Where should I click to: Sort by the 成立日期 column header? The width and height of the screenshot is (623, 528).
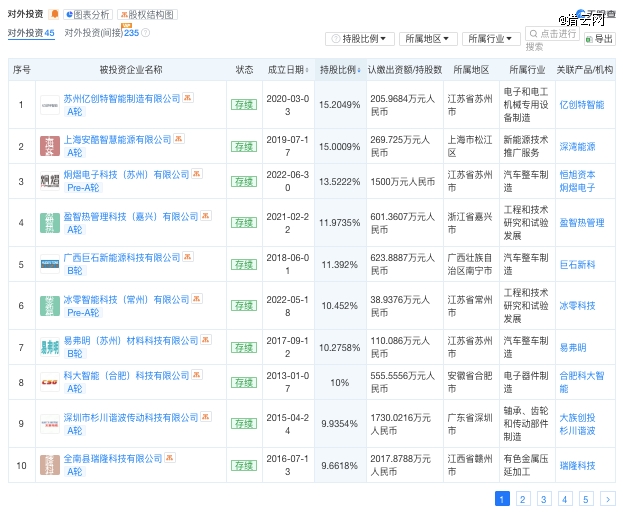[288, 70]
